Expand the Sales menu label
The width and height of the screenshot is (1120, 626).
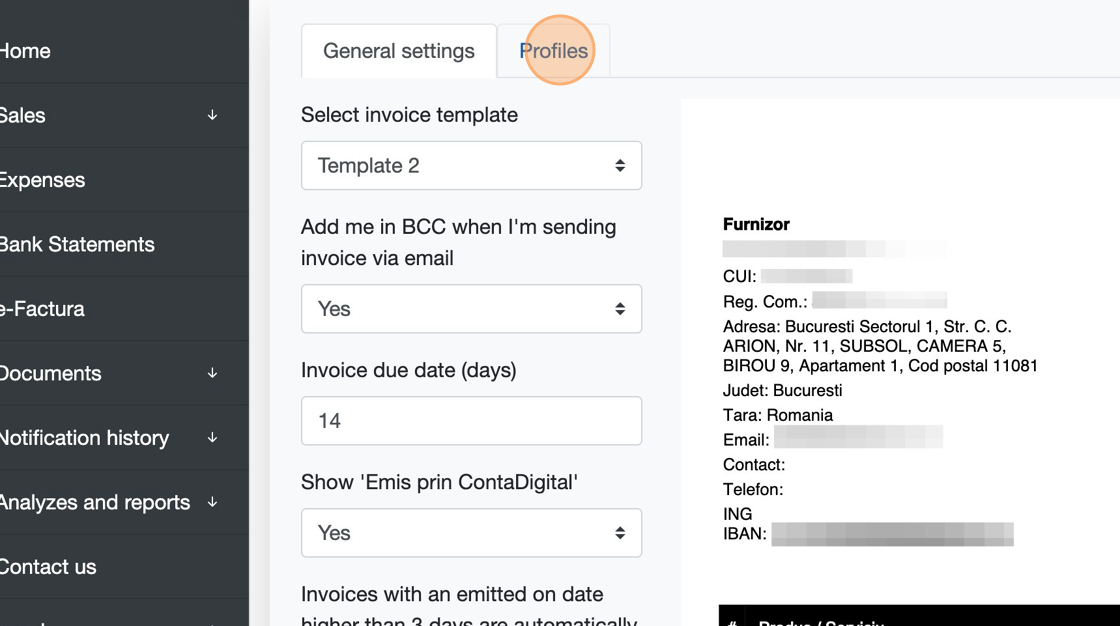click(x=23, y=116)
